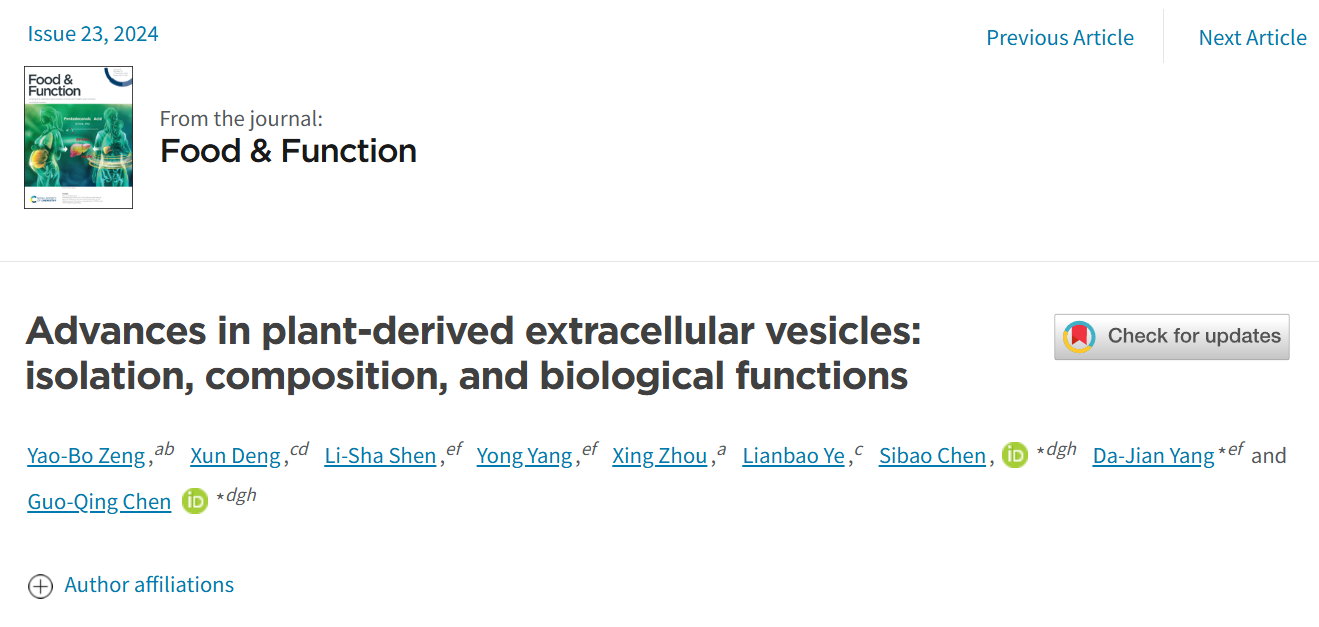Screen dimensions: 1319x627
Task: Click ORCID icon next to Sibao Chen
Action: click(x=1014, y=456)
